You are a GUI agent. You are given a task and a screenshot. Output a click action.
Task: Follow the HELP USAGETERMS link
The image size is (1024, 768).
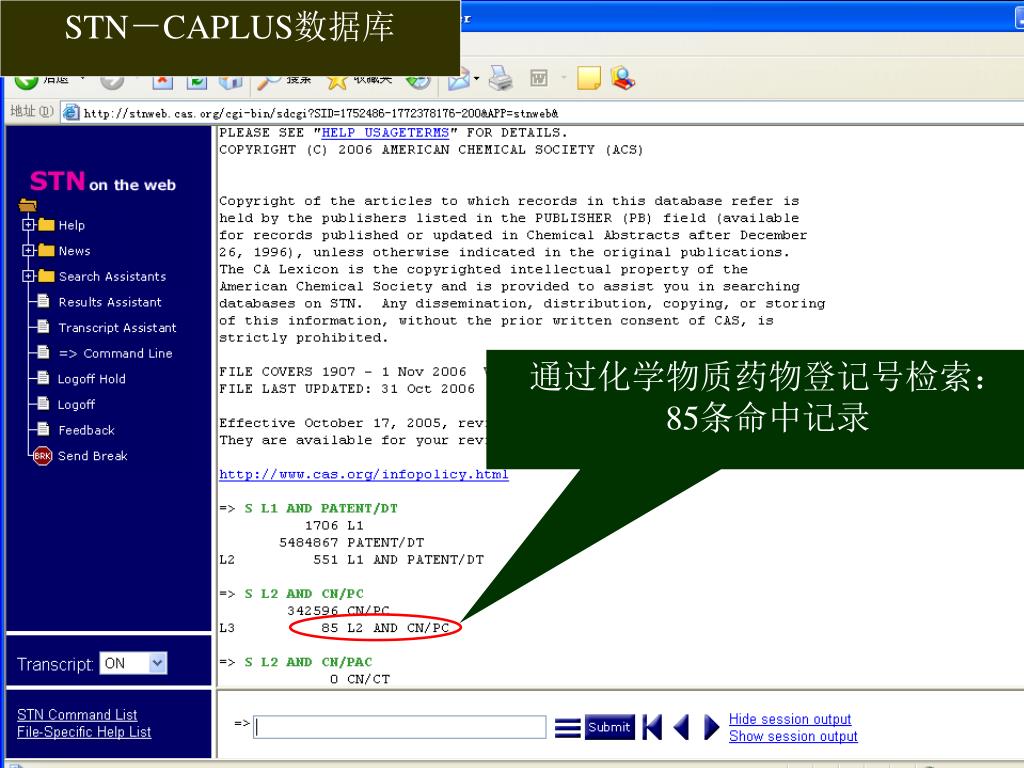point(385,133)
